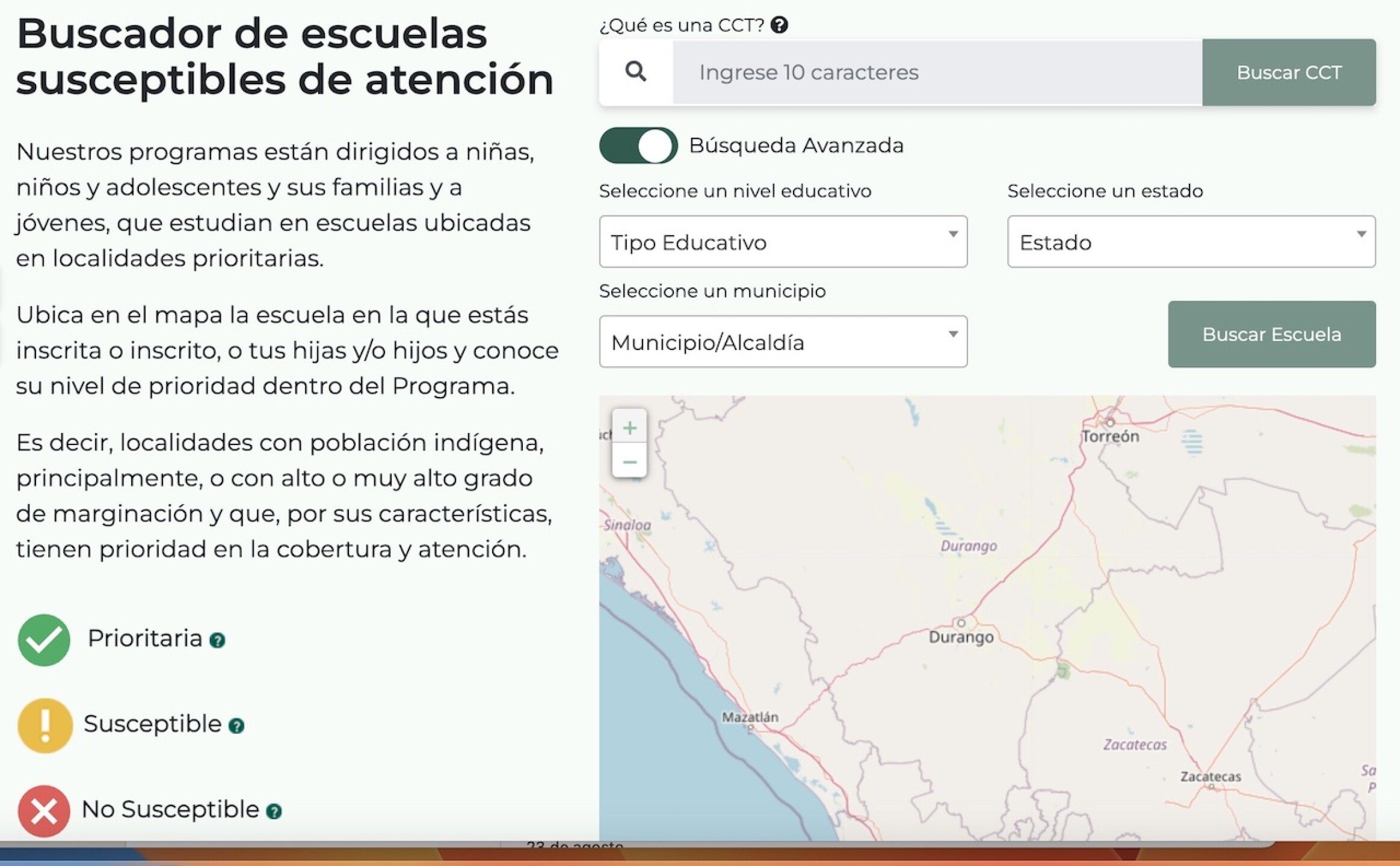Image resolution: width=1400 pixels, height=866 pixels.
Task: Click the red No Susceptible icon
Action: coord(43,810)
